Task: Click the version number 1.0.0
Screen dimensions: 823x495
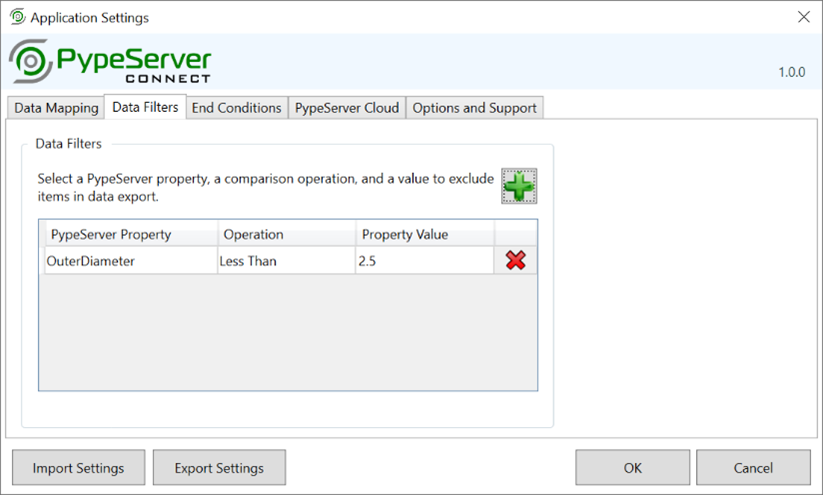Action: (x=792, y=72)
